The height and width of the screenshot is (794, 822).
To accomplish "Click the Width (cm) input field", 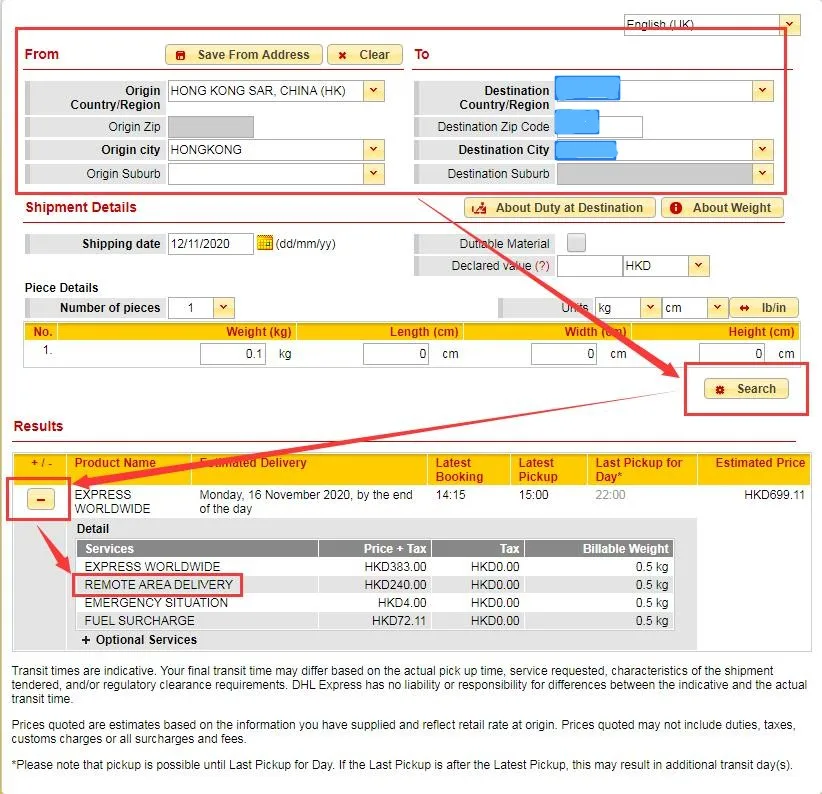I will [564, 354].
